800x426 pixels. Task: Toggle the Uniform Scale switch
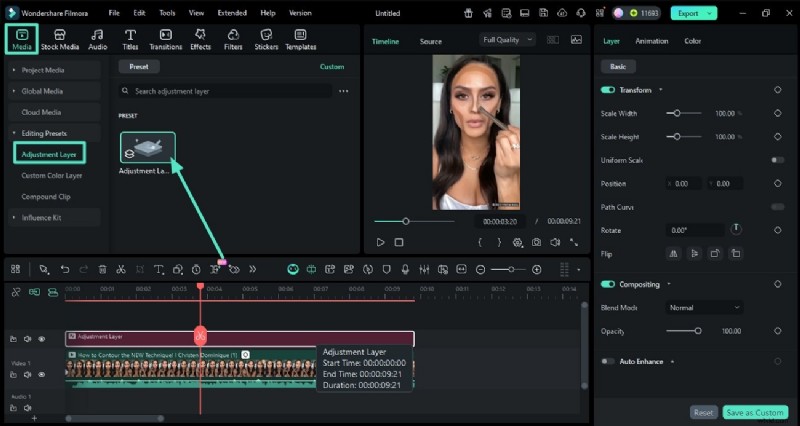pos(778,160)
